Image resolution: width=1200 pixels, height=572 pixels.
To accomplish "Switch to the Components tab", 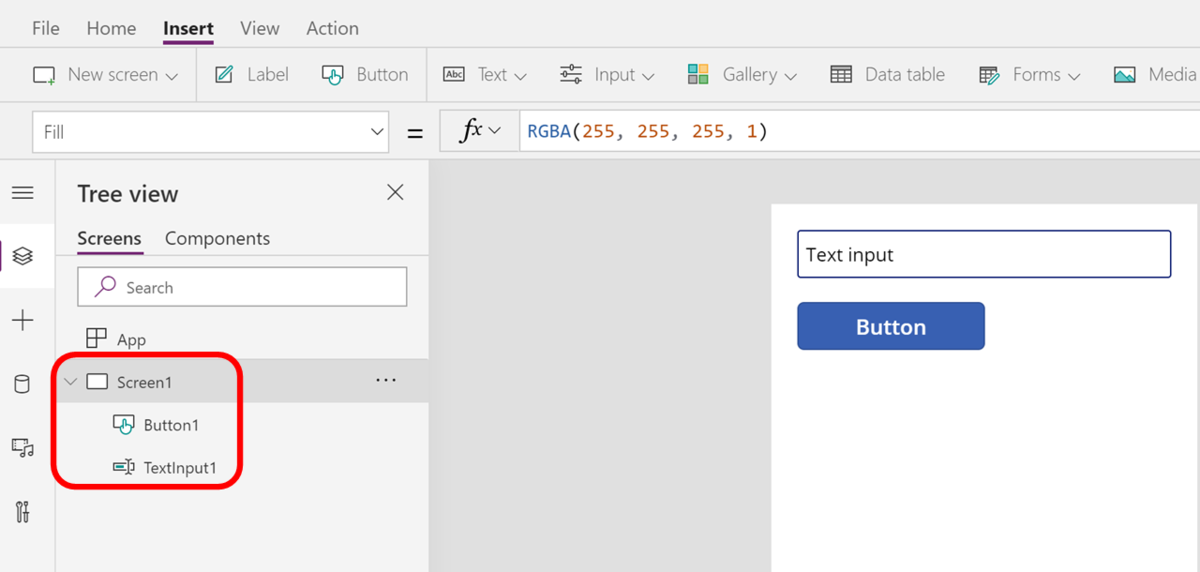I will click(217, 239).
